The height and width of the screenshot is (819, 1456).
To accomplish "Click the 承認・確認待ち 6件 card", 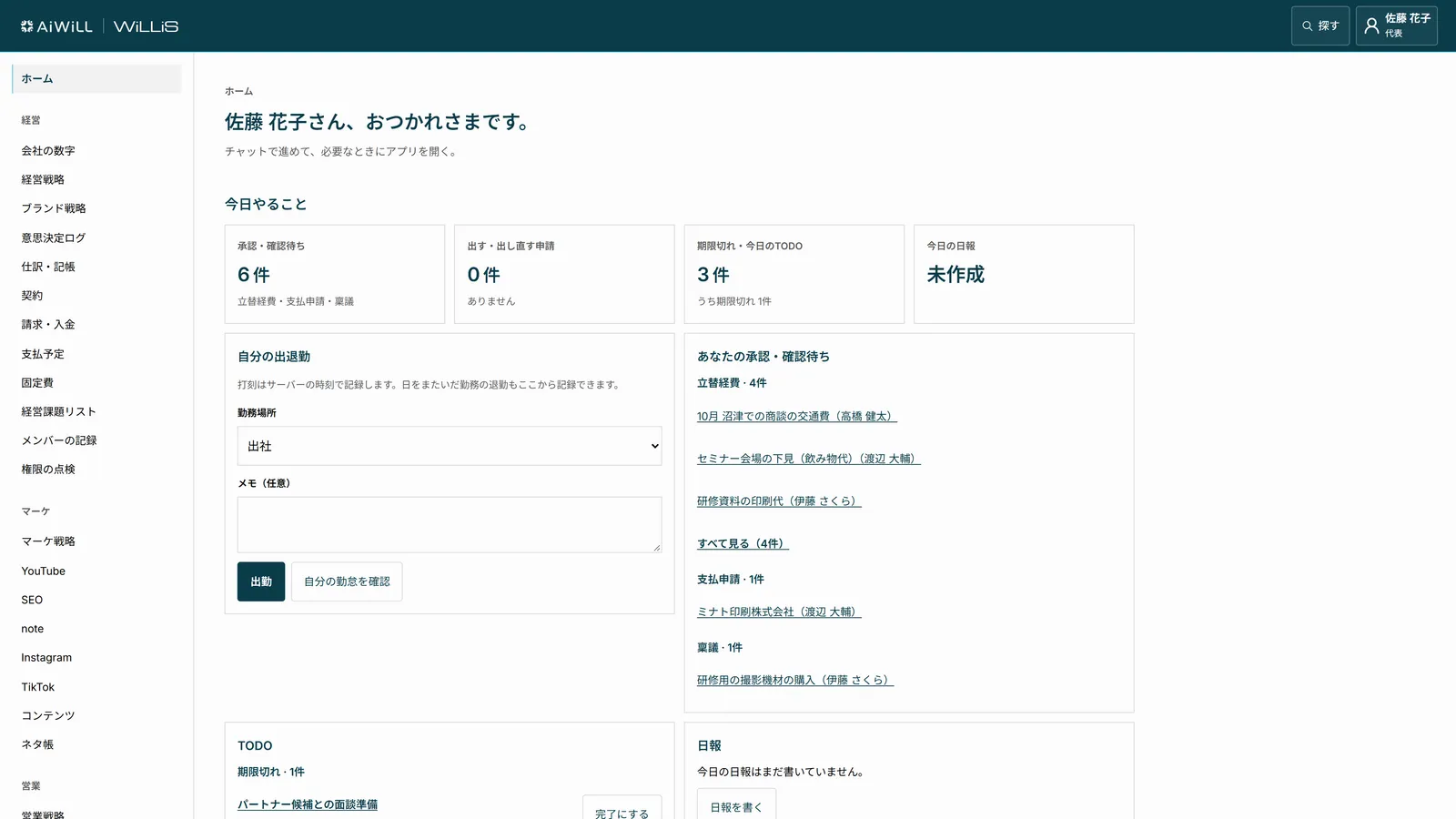I will click(335, 274).
